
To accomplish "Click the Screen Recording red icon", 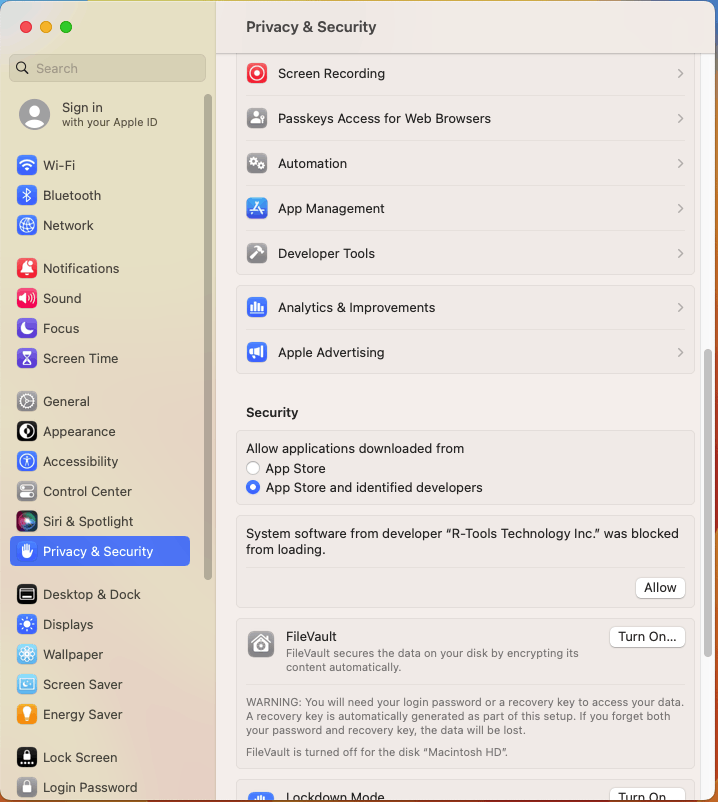I will click(257, 74).
